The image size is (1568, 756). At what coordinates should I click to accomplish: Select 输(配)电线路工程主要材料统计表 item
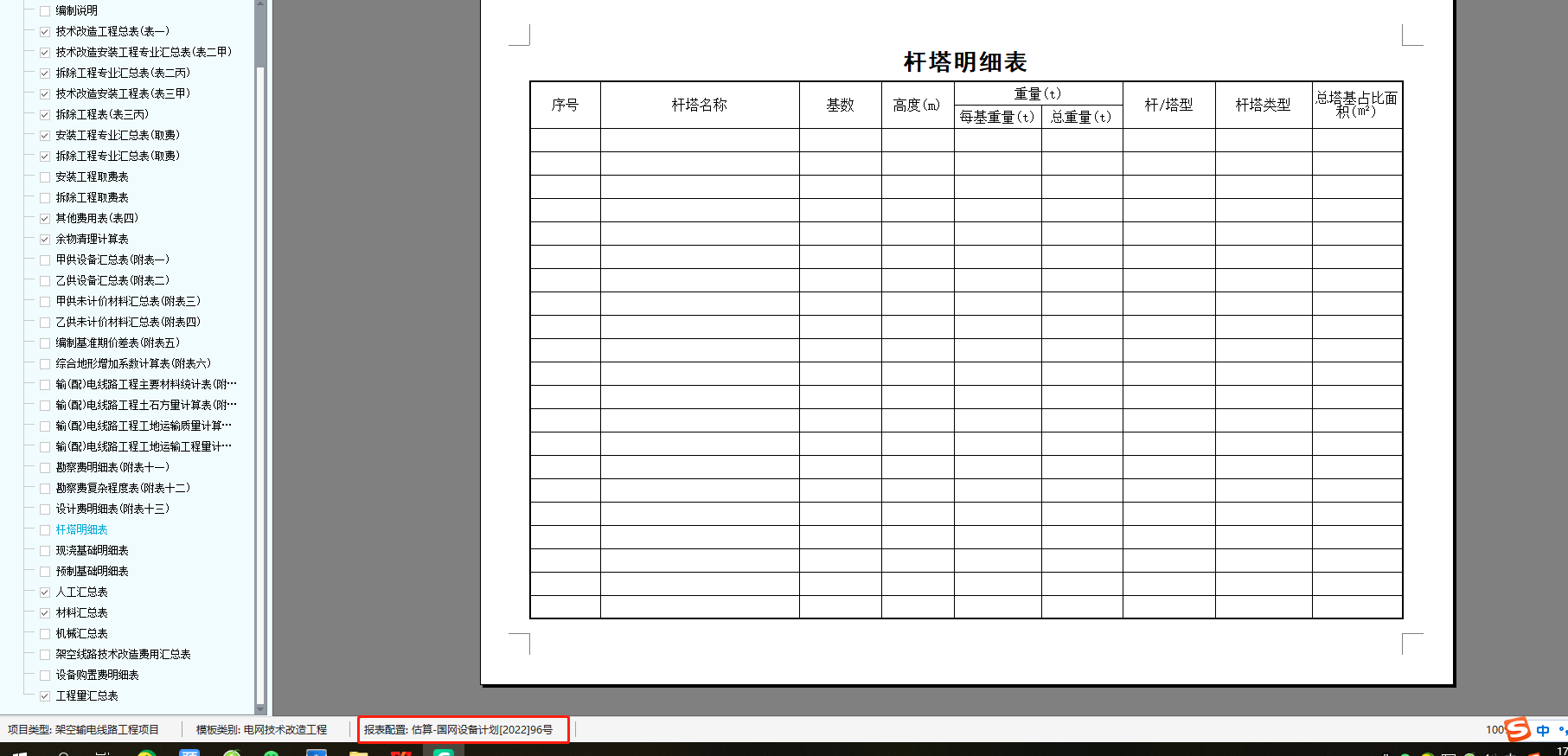tap(146, 384)
